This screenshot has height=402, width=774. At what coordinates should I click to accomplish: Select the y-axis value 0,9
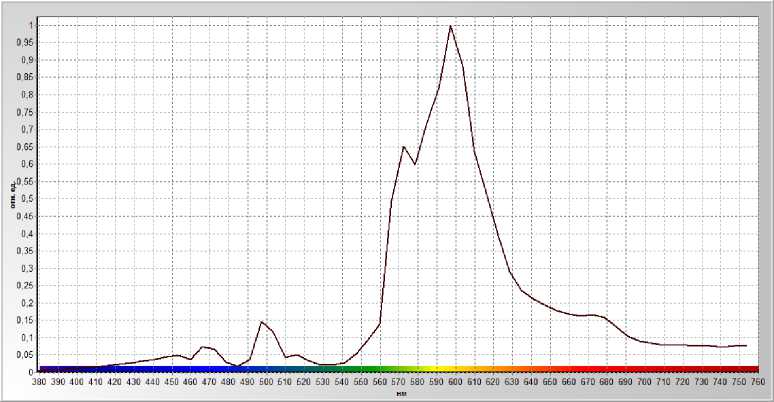coord(28,60)
